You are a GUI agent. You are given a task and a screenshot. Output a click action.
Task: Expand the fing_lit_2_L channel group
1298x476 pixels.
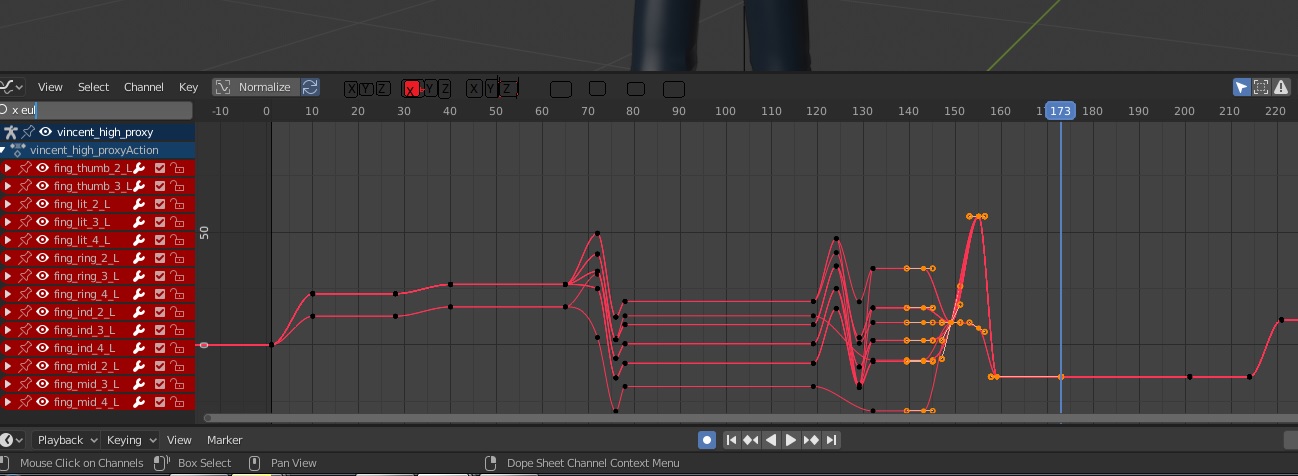pos(8,204)
